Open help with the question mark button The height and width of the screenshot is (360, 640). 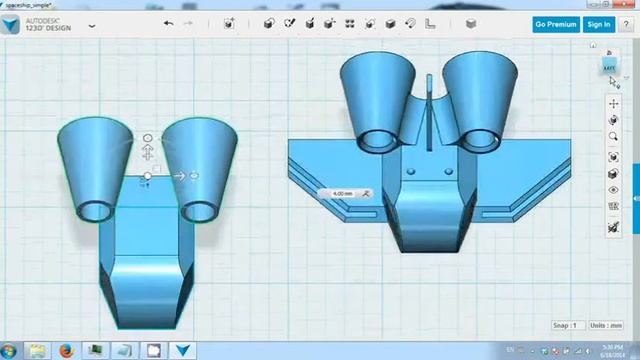click(x=626, y=24)
